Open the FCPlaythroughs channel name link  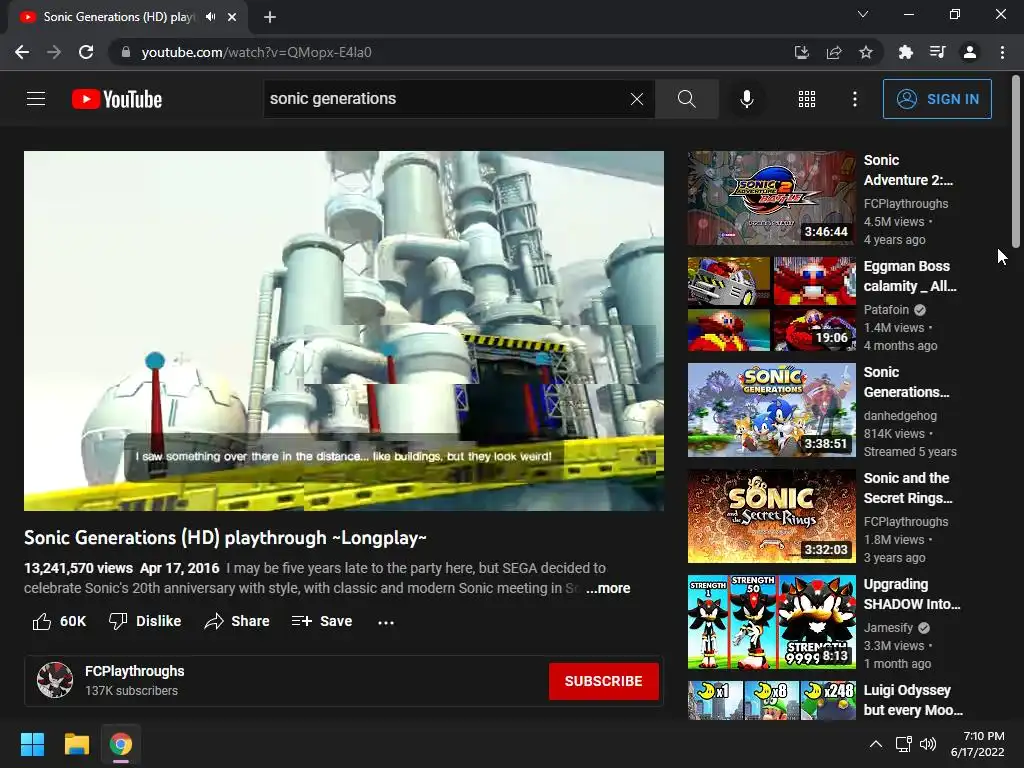pyautogui.click(x=135, y=671)
